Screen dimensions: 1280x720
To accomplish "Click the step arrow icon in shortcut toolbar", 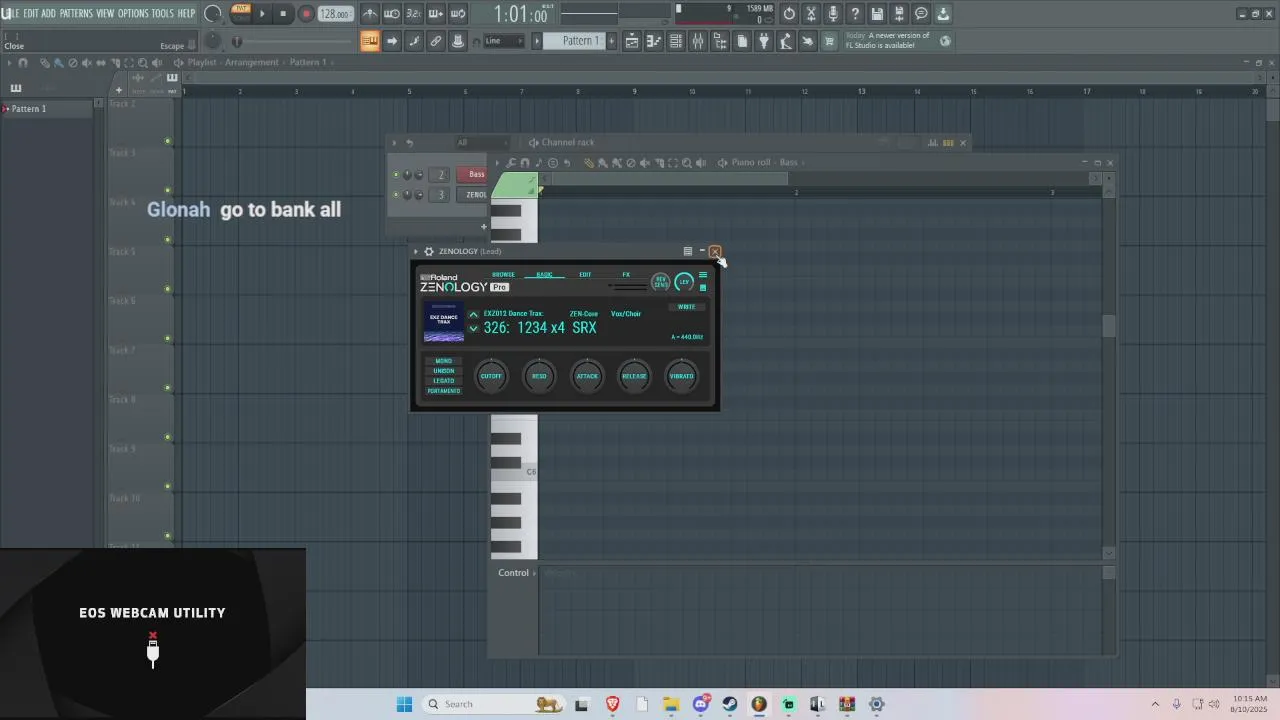I will tap(392, 41).
